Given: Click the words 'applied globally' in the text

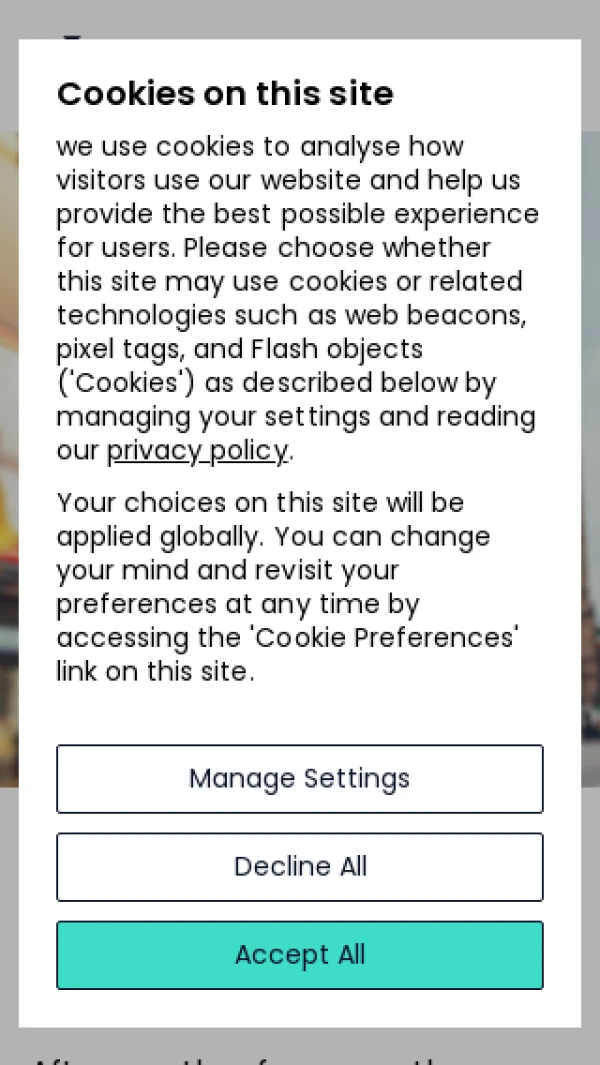Looking at the screenshot, I should pos(160,536).
